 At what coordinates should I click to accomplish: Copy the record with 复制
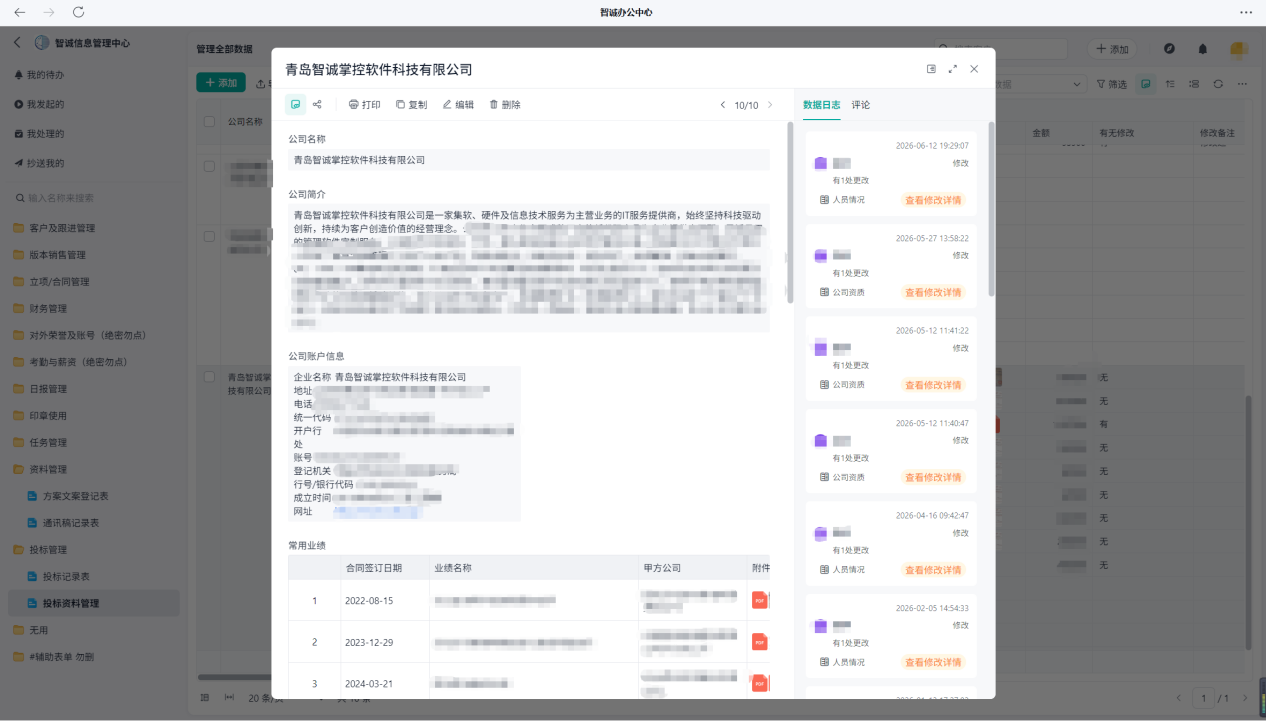coord(411,104)
